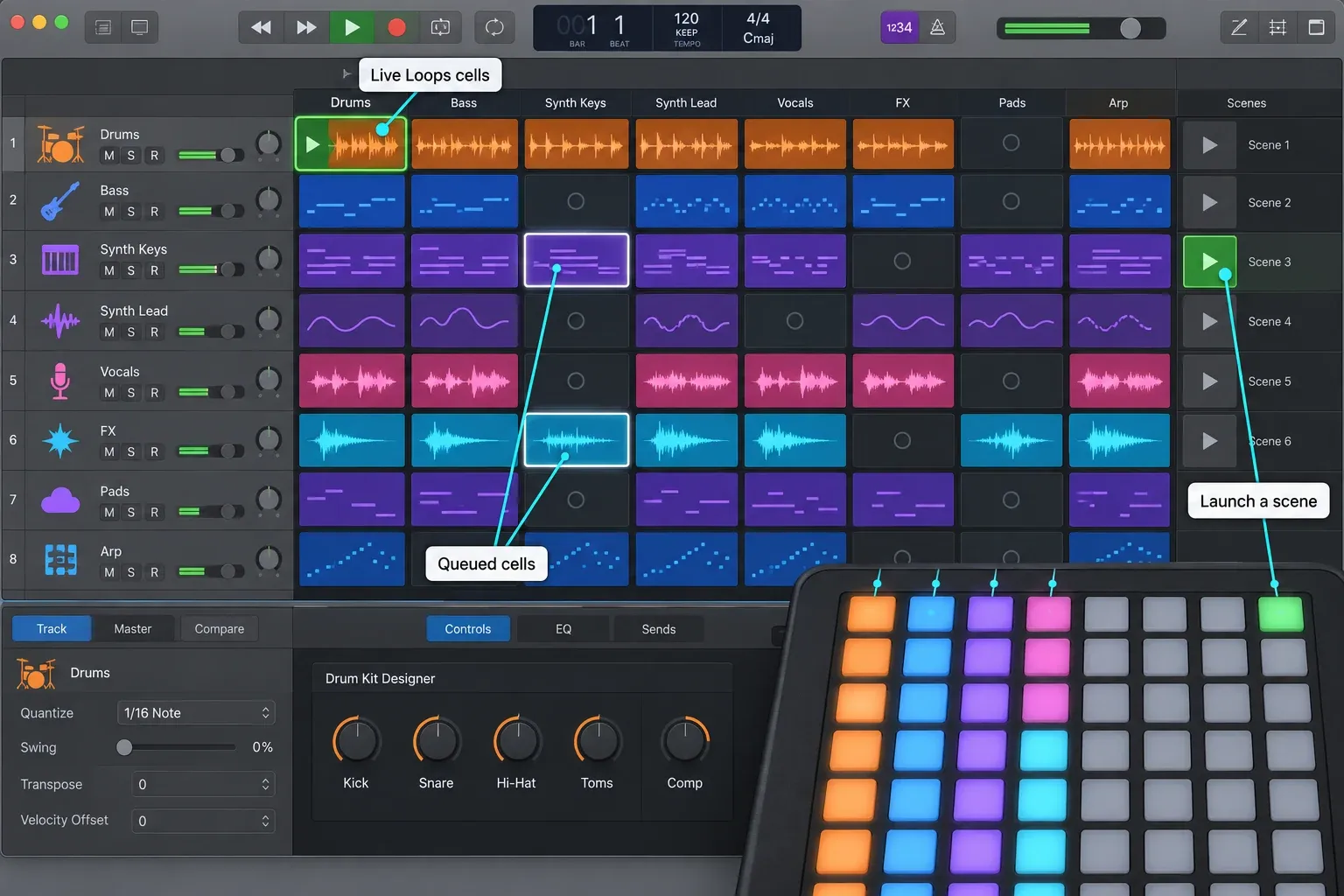Mute the Vocals track
This screenshot has height=896, width=1344.
tap(108, 392)
